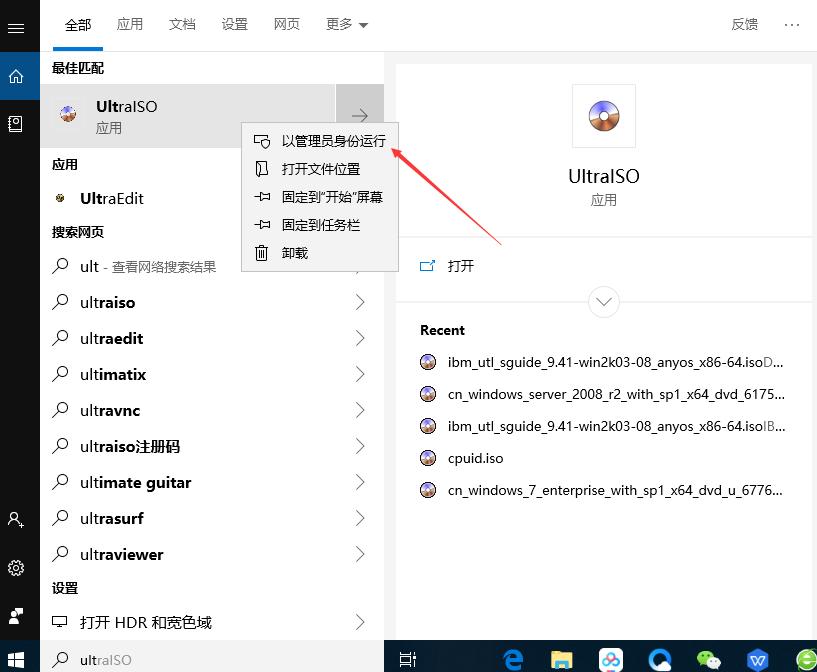817x672 pixels.
Task: Open the home icon in left sidebar
Action: [16, 75]
